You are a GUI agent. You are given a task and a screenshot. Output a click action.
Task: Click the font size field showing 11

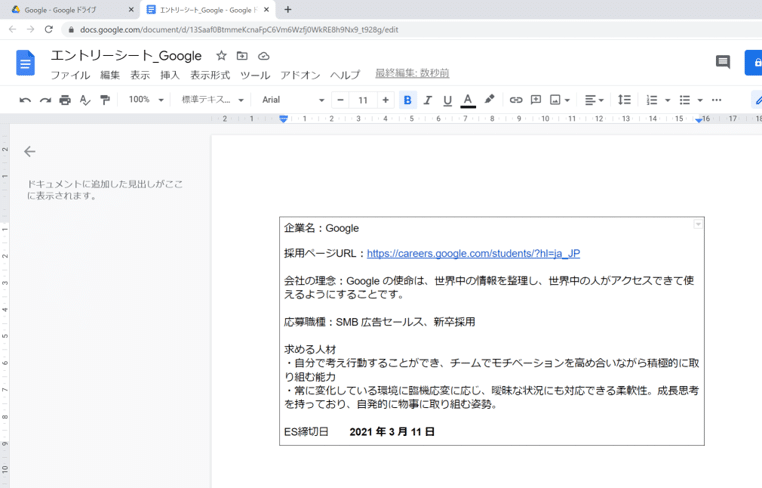(363, 100)
